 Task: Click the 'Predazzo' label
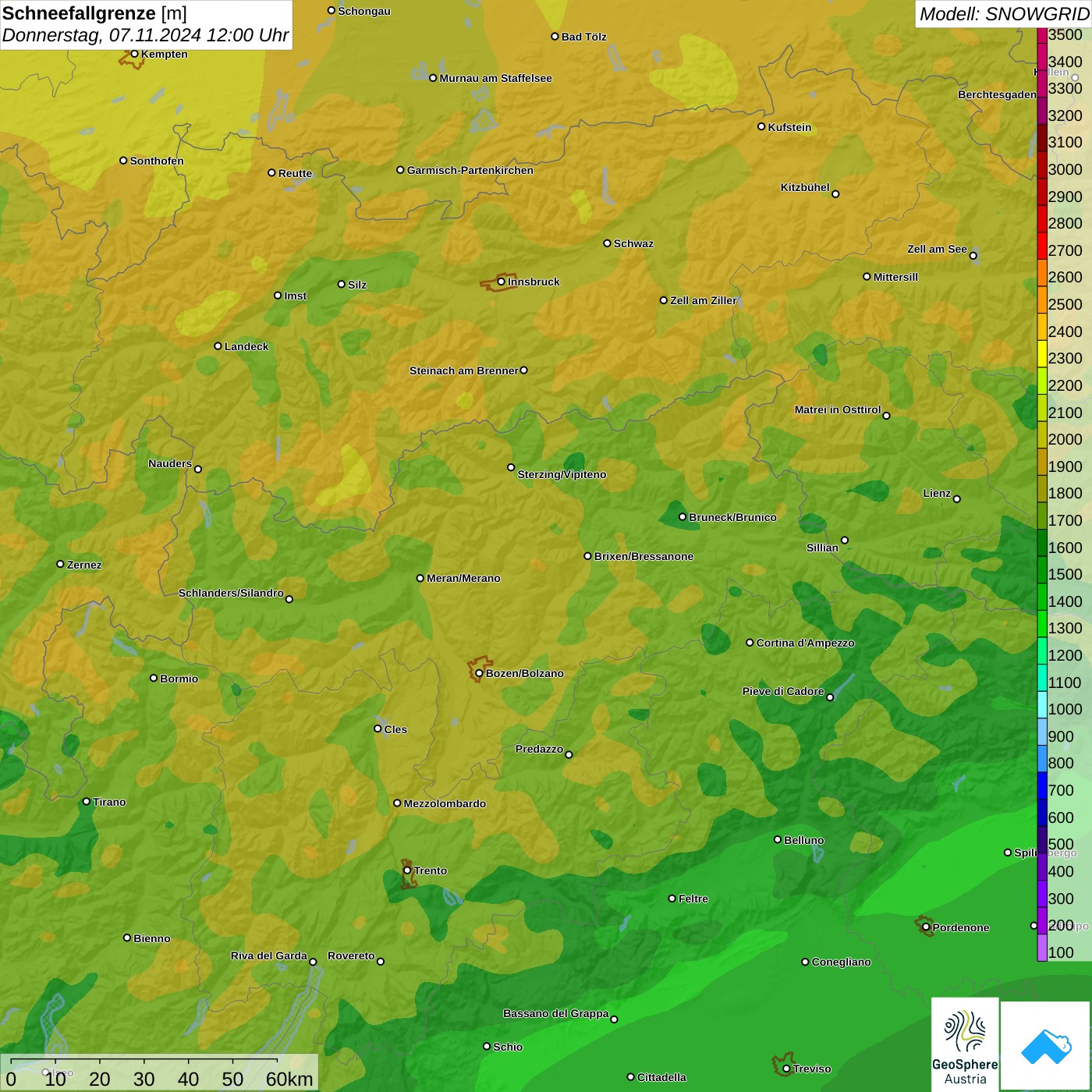click(539, 749)
